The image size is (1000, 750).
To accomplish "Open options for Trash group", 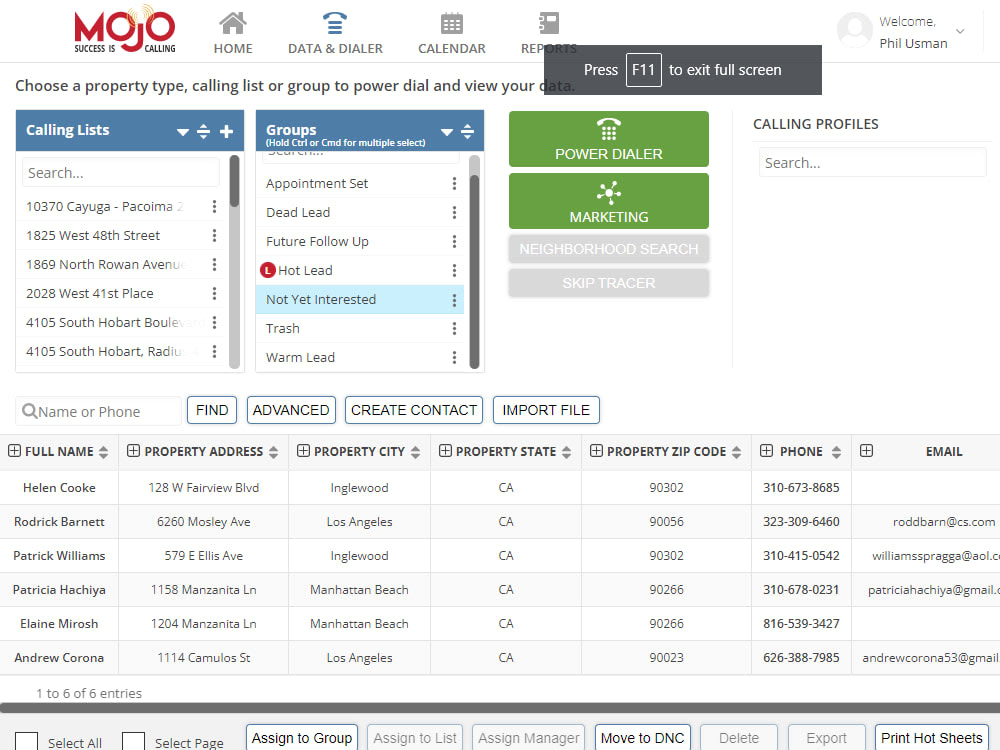I will pyautogui.click(x=454, y=328).
